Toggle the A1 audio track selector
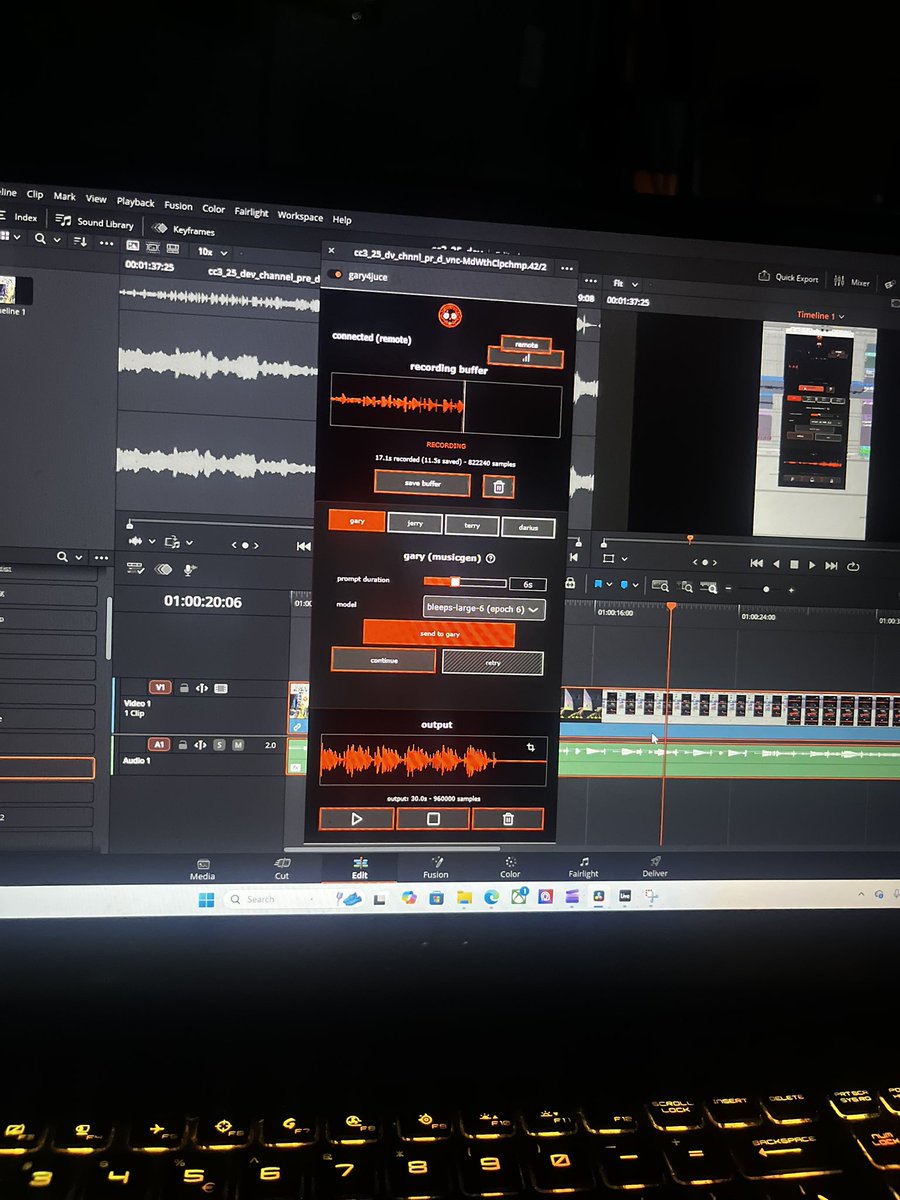This screenshot has width=900, height=1200. tap(159, 744)
